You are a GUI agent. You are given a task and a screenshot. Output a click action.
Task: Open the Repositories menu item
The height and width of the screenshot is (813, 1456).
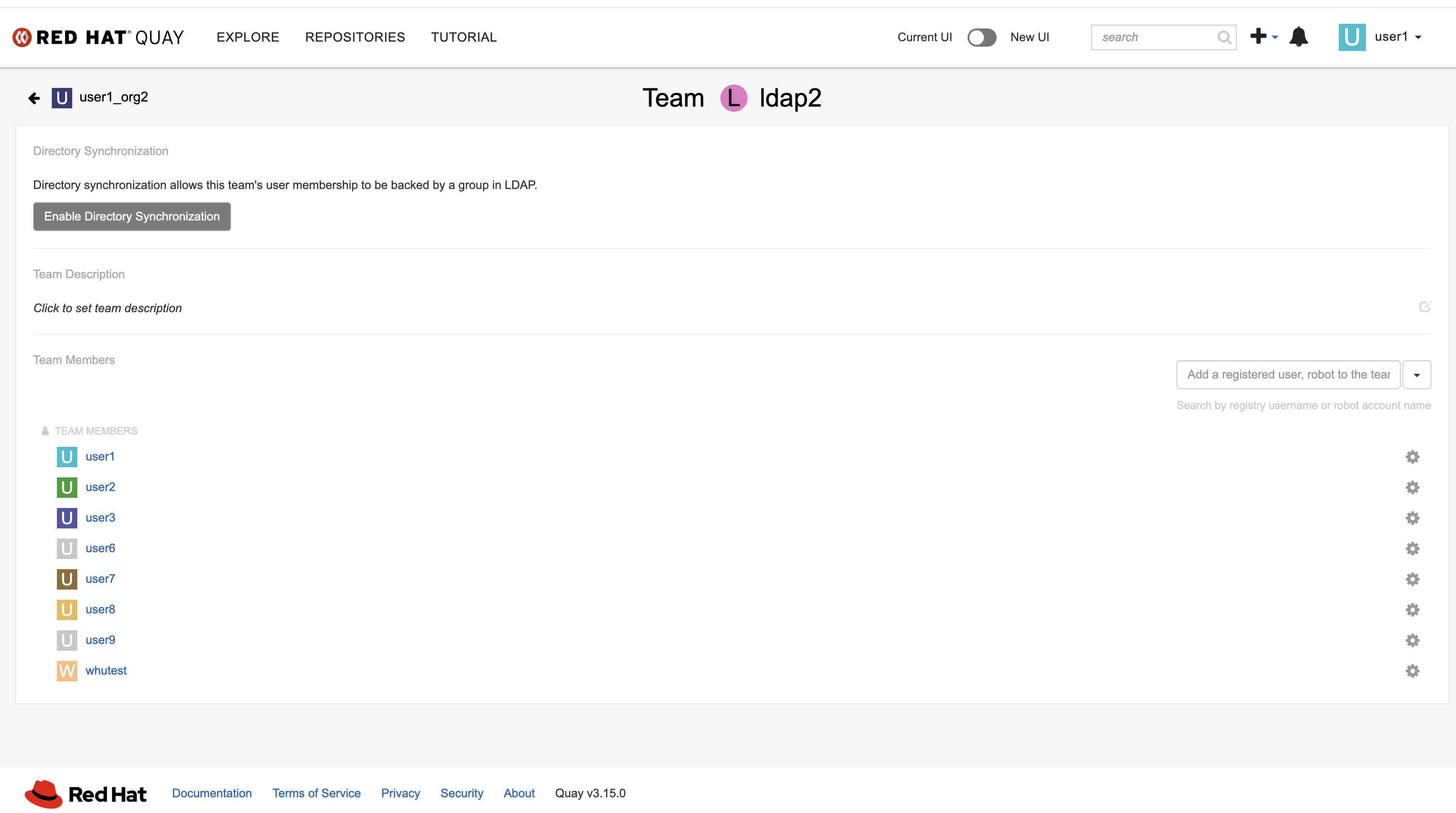(354, 37)
